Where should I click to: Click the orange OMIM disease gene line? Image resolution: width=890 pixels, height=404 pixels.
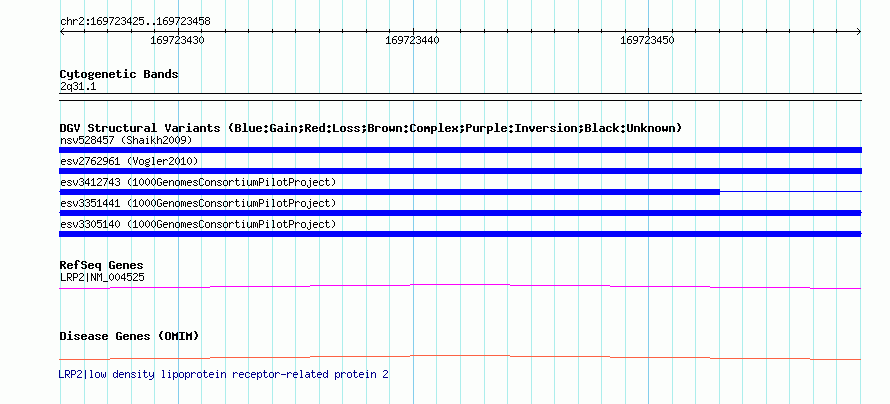(x=460, y=357)
